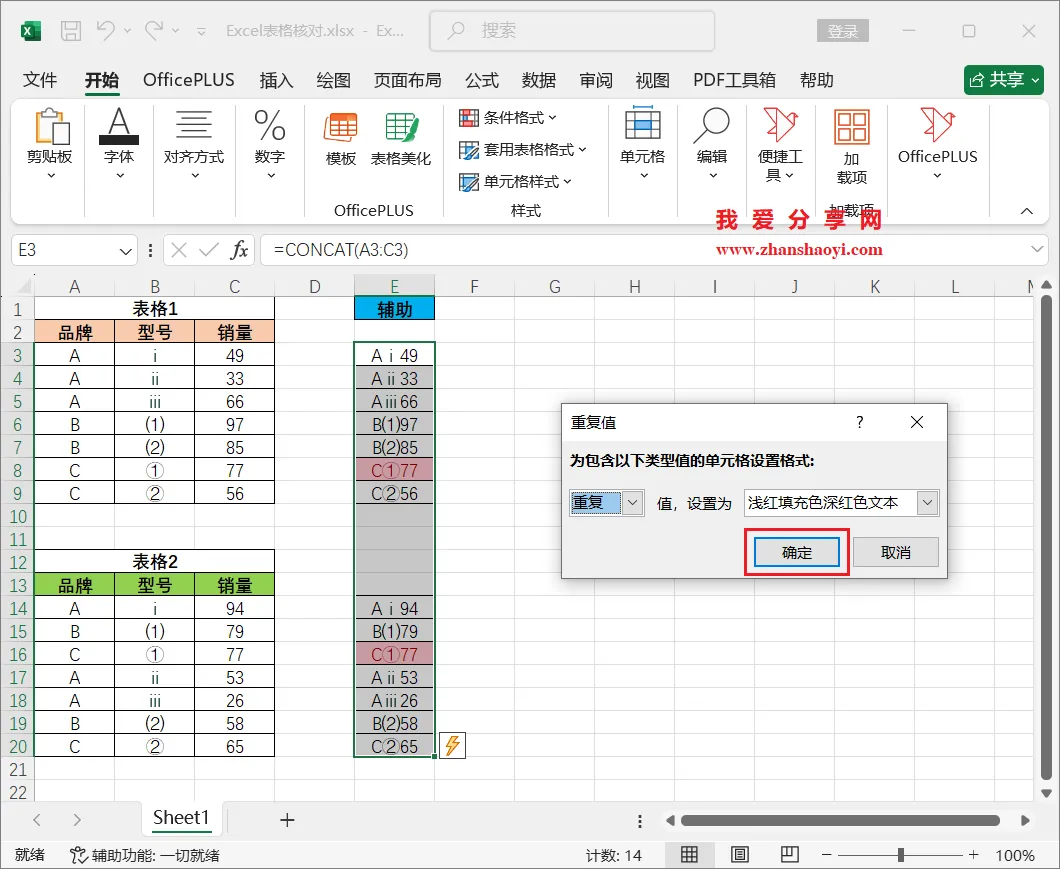Click the zoom out minus button
The height and width of the screenshot is (869, 1060).
click(x=826, y=855)
